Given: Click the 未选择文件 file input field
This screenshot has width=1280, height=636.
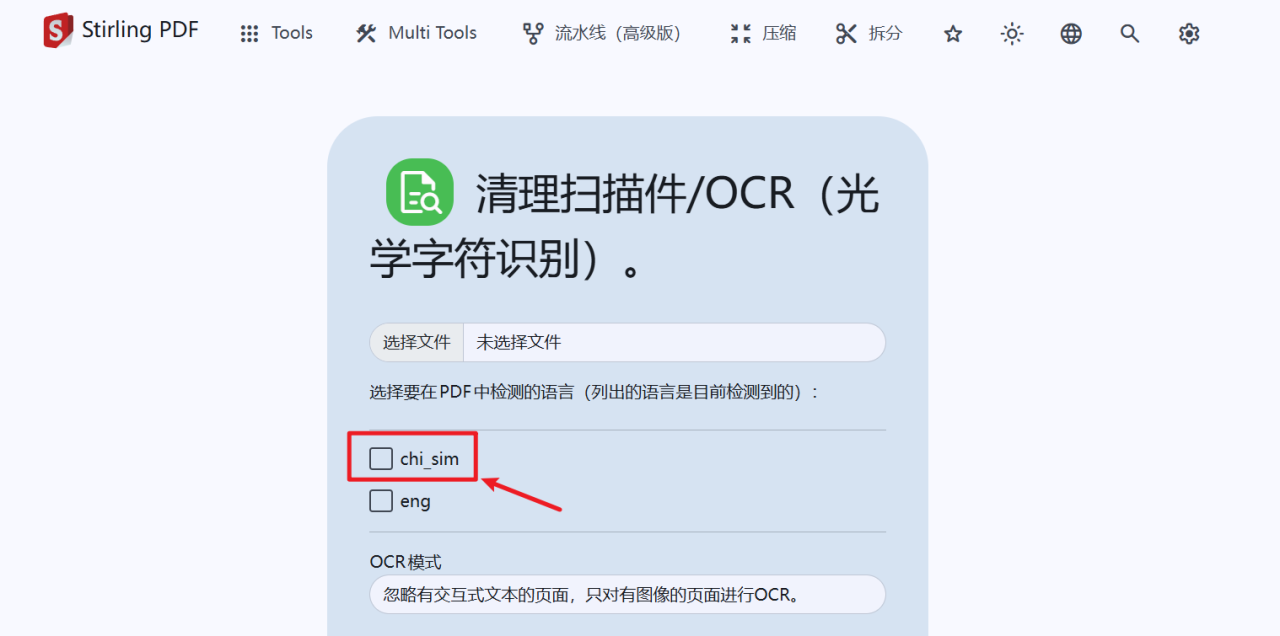Looking at the screenshot, I should pyautogui.click(x=674, y=342).
